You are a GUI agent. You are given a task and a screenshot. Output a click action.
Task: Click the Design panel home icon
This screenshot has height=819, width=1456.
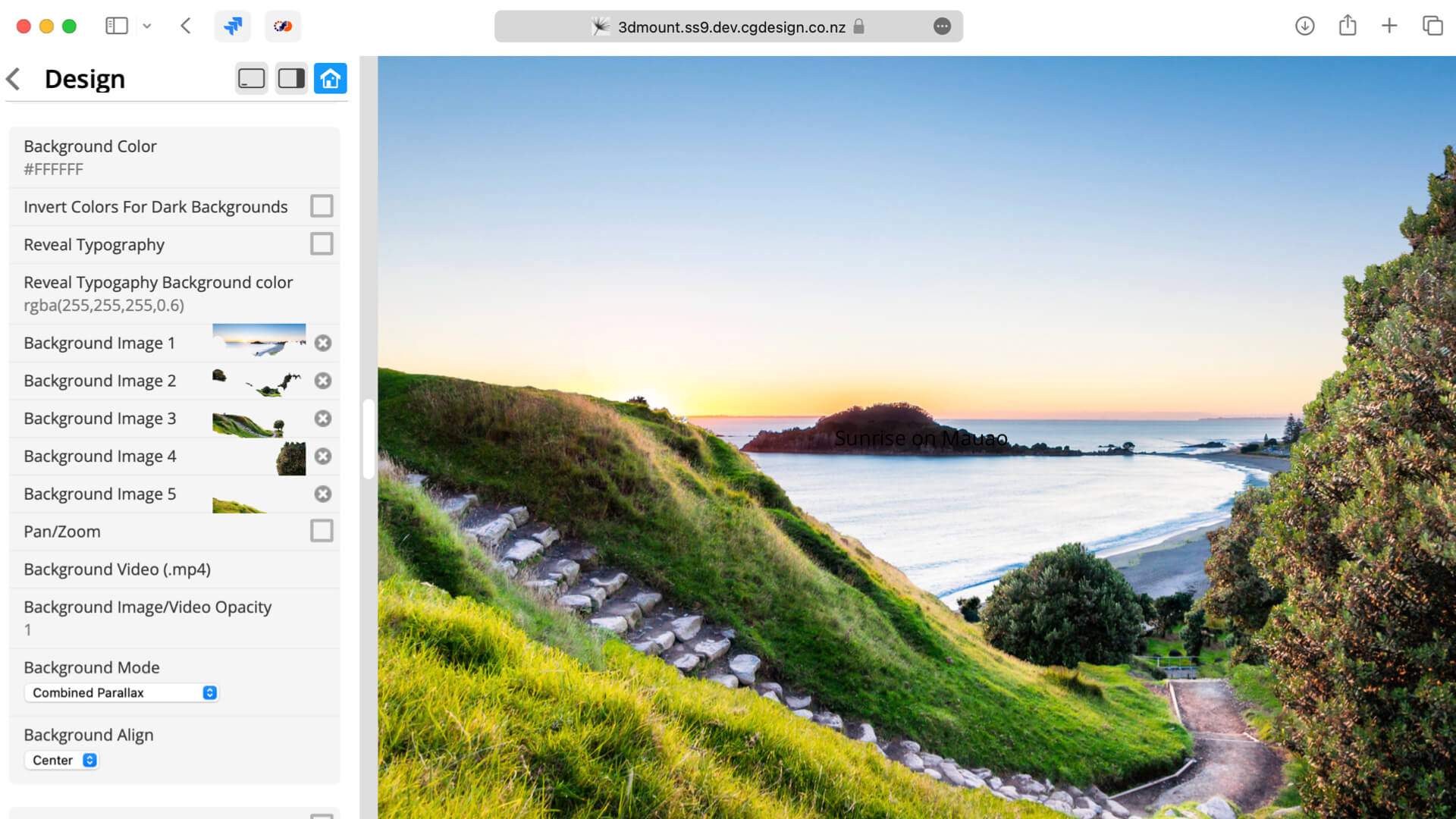pyautogui.click(x=331, y=78)
